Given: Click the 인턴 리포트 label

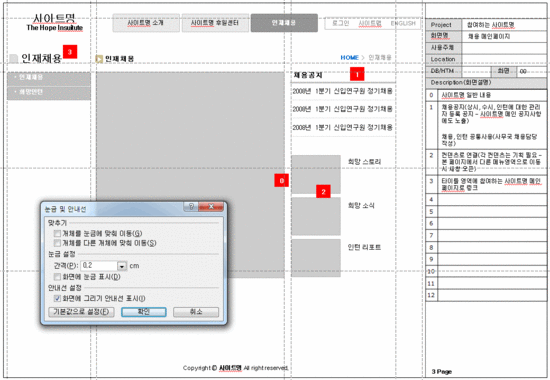Looking at the screenshot, I should tap(364, 247).
